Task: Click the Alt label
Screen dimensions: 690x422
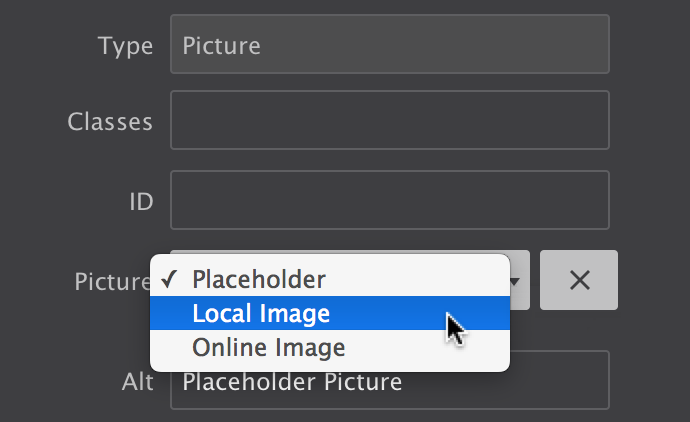Action: click(x=138, y=382)
